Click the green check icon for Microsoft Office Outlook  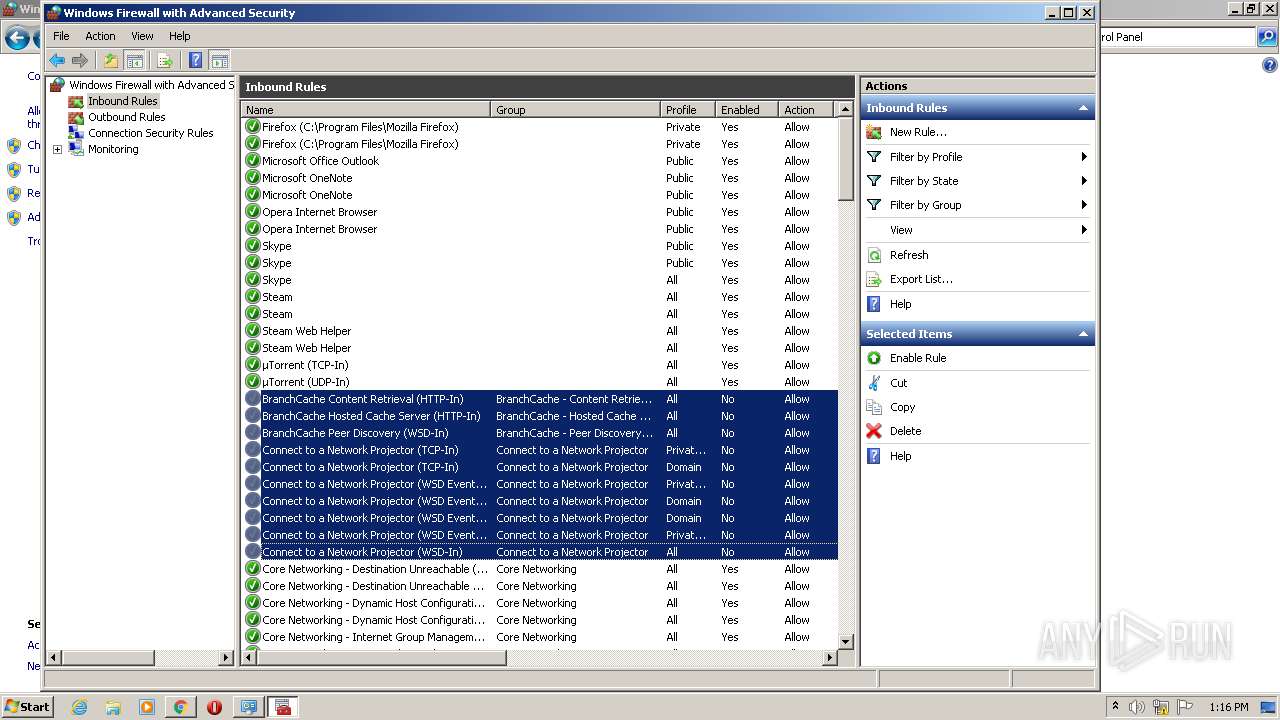tap(253, 161)
